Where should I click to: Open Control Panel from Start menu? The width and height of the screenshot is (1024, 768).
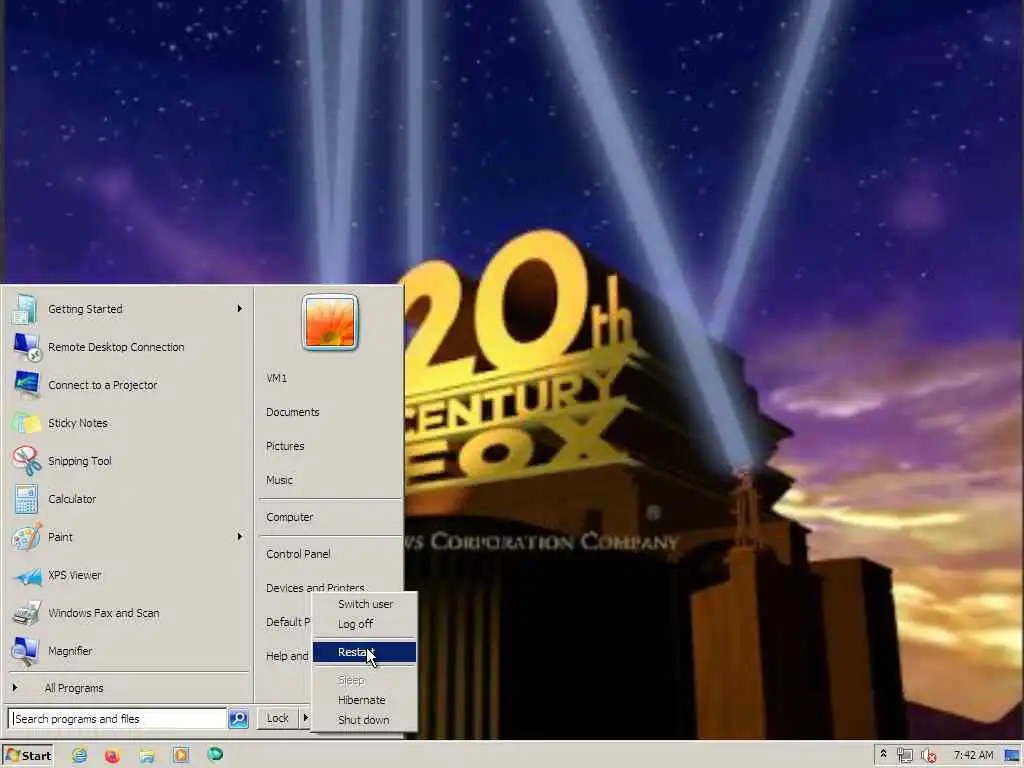click(298, 554)
